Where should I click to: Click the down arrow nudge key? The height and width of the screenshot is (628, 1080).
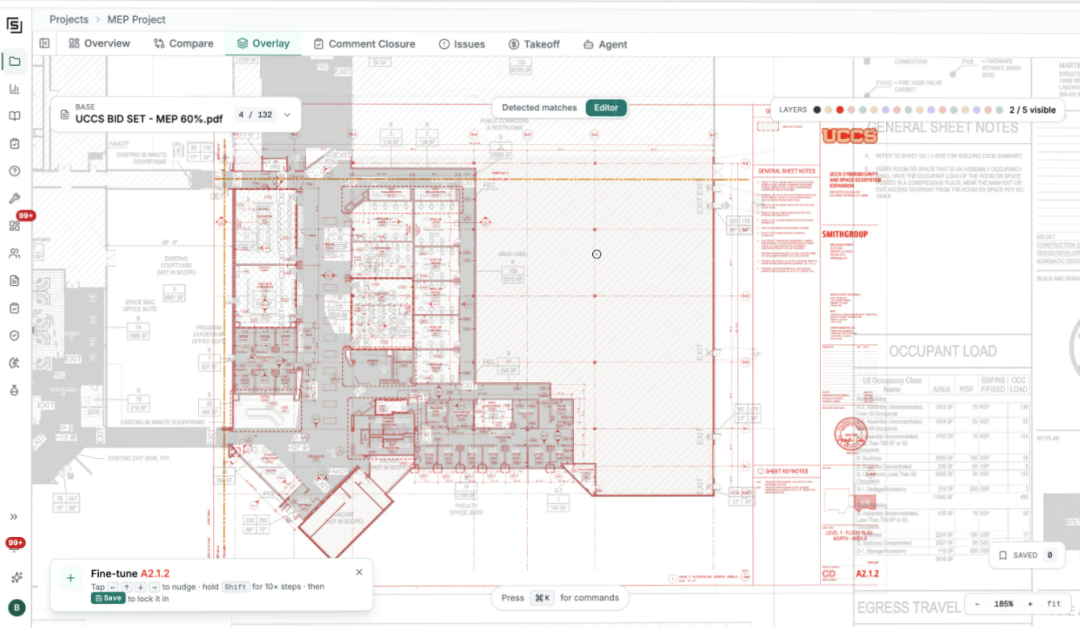point(140,587)
